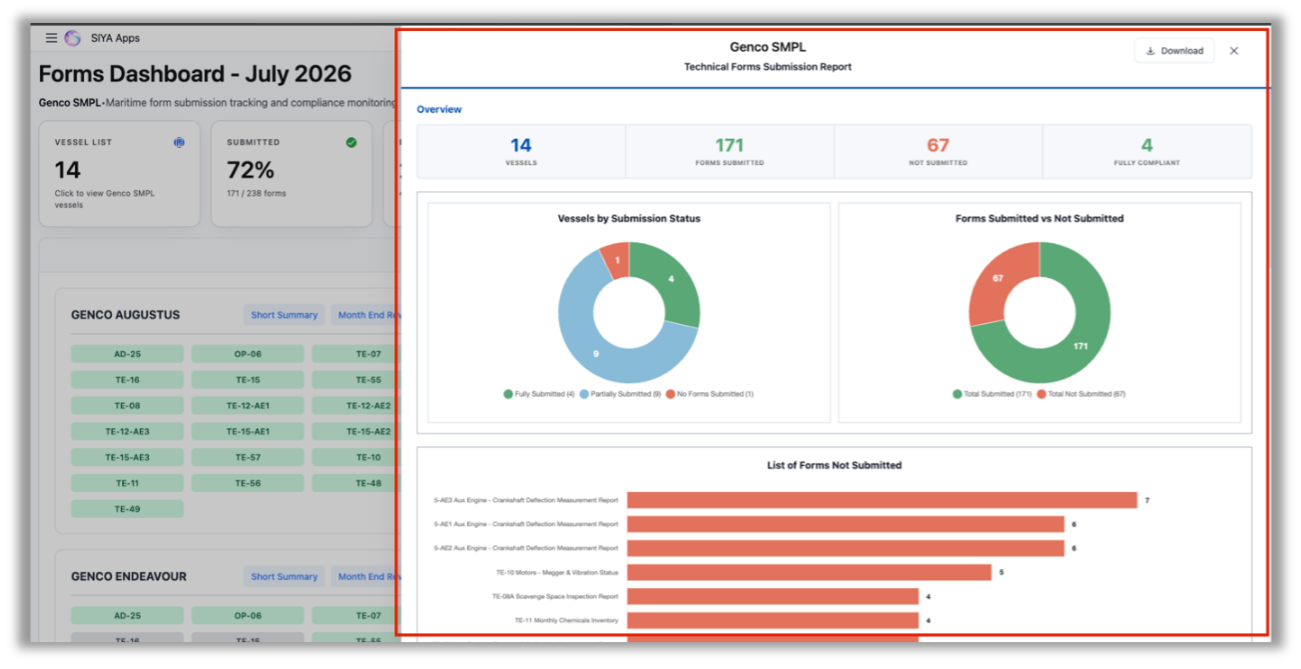Click Month End button for Genco Endeavour

[367, 577]
